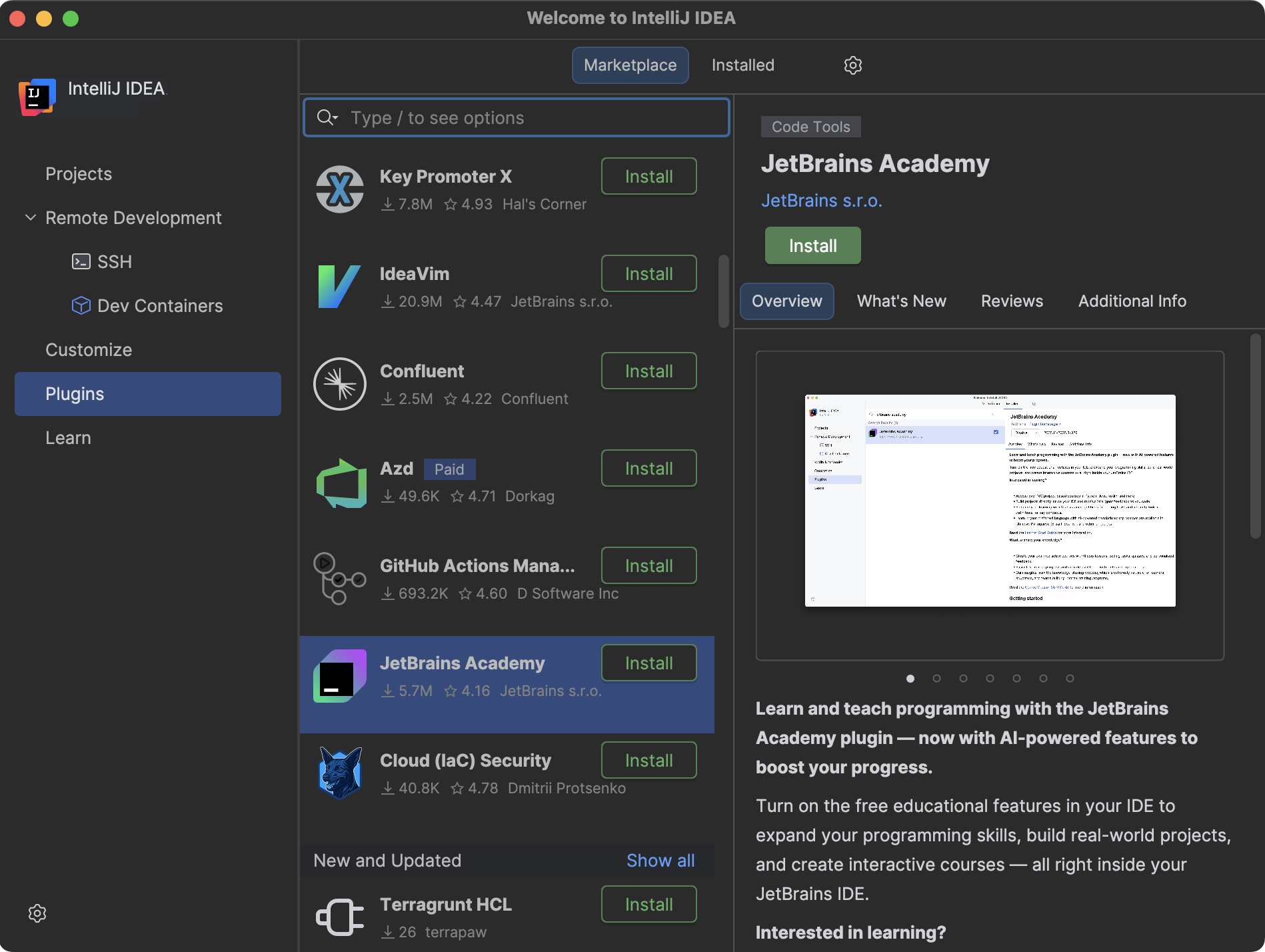Screen dimensions: 1265x952
Task: Click Show all for New and Updated
Action: (660, 861)
